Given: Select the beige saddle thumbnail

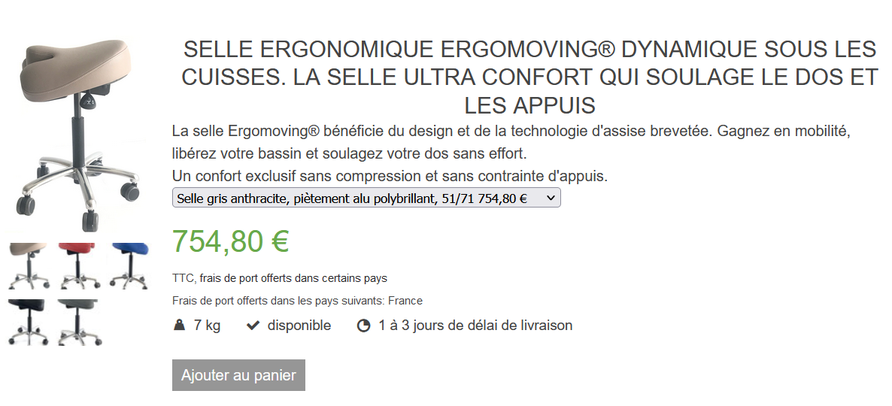Looking at the screenshot, I should (x=28, y=266).
